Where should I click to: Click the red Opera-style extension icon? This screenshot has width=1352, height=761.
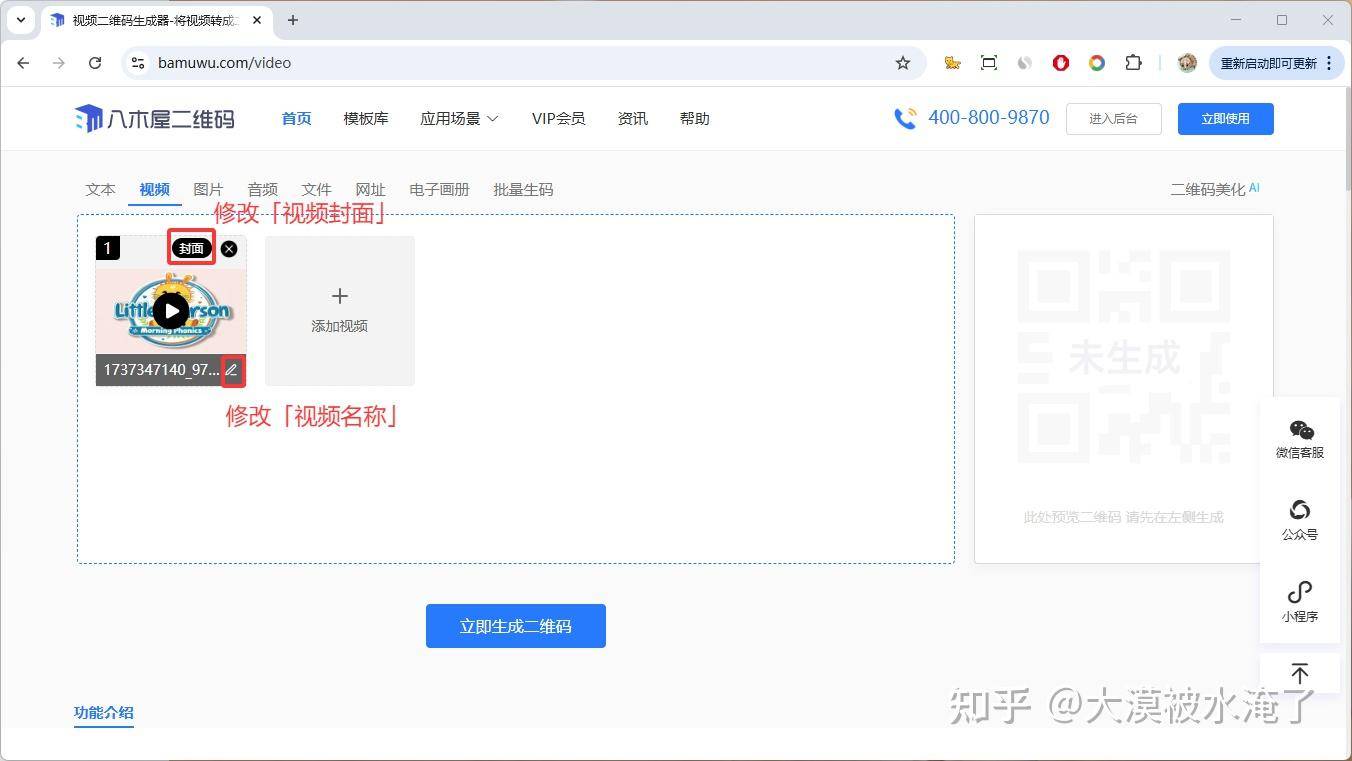(x=1061, y=63)
